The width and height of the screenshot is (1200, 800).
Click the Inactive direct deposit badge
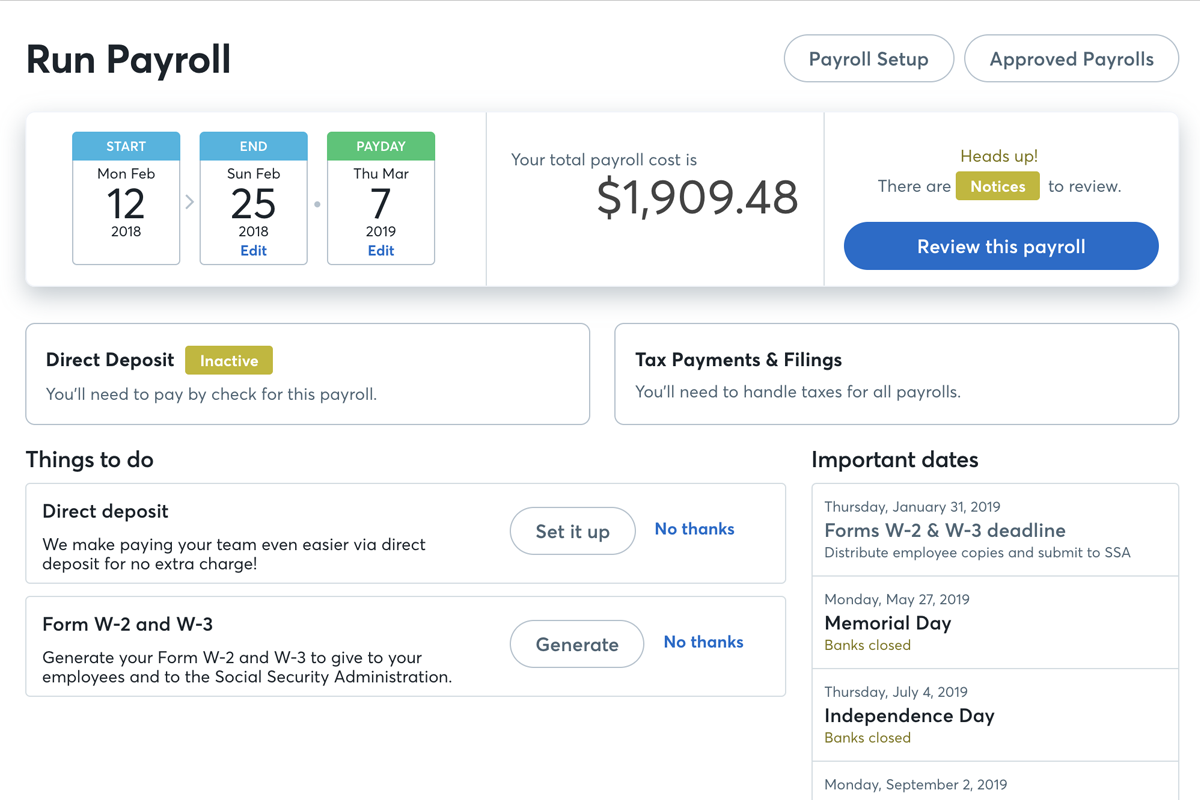(229, 360)
